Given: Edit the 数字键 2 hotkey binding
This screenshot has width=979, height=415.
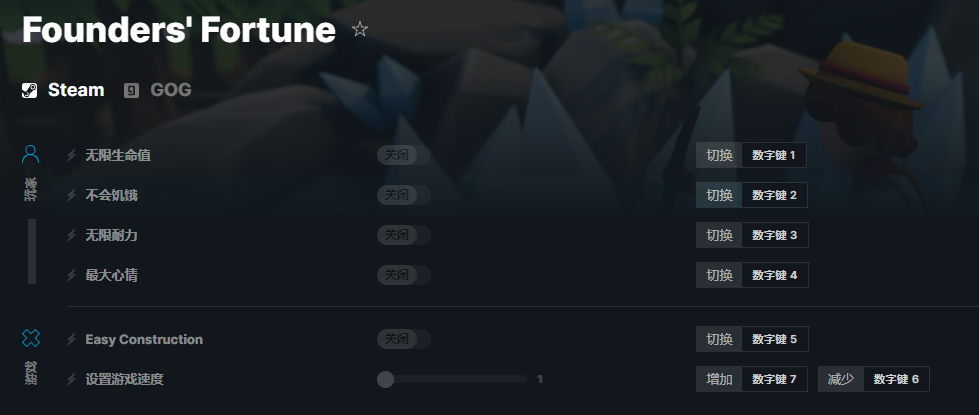Looking at the screenshot, I should [775, 195].
